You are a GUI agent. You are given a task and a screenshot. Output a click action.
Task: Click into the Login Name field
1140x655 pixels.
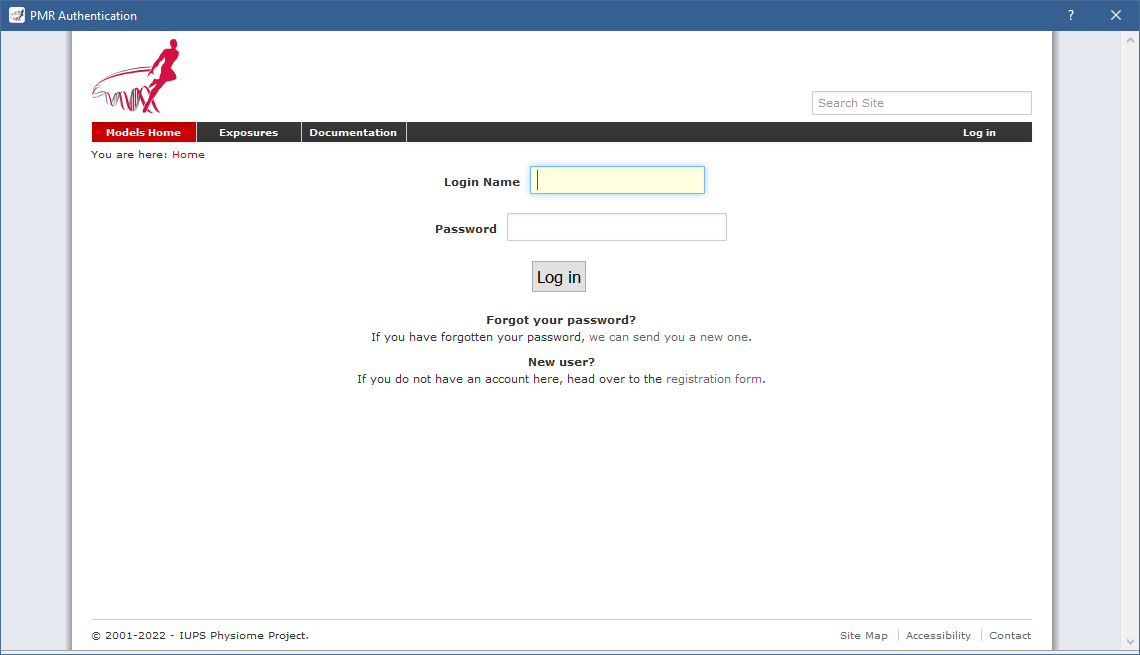617,180
